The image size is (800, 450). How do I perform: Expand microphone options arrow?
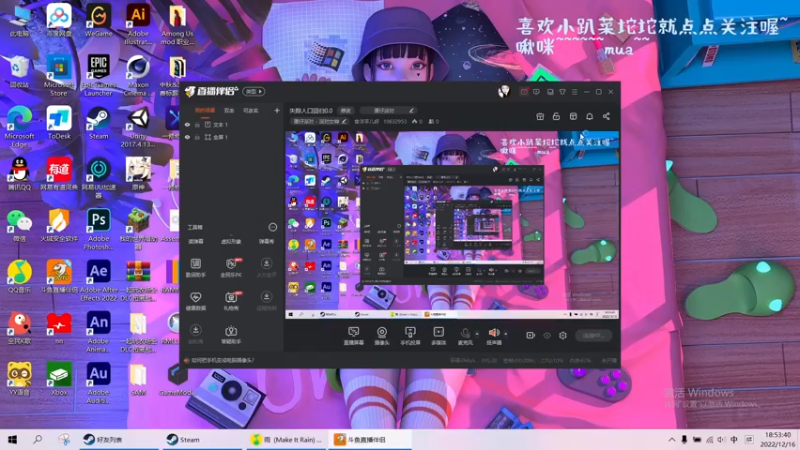[x=477, y=334]
